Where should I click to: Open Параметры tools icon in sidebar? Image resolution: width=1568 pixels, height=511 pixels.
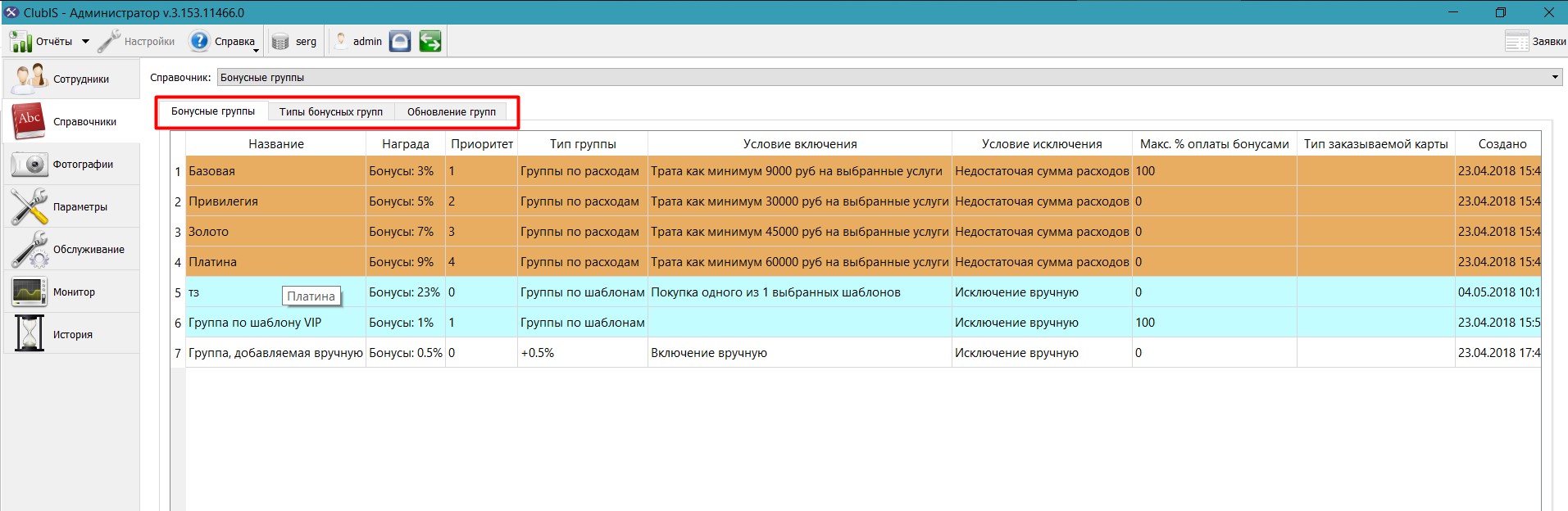30,206
